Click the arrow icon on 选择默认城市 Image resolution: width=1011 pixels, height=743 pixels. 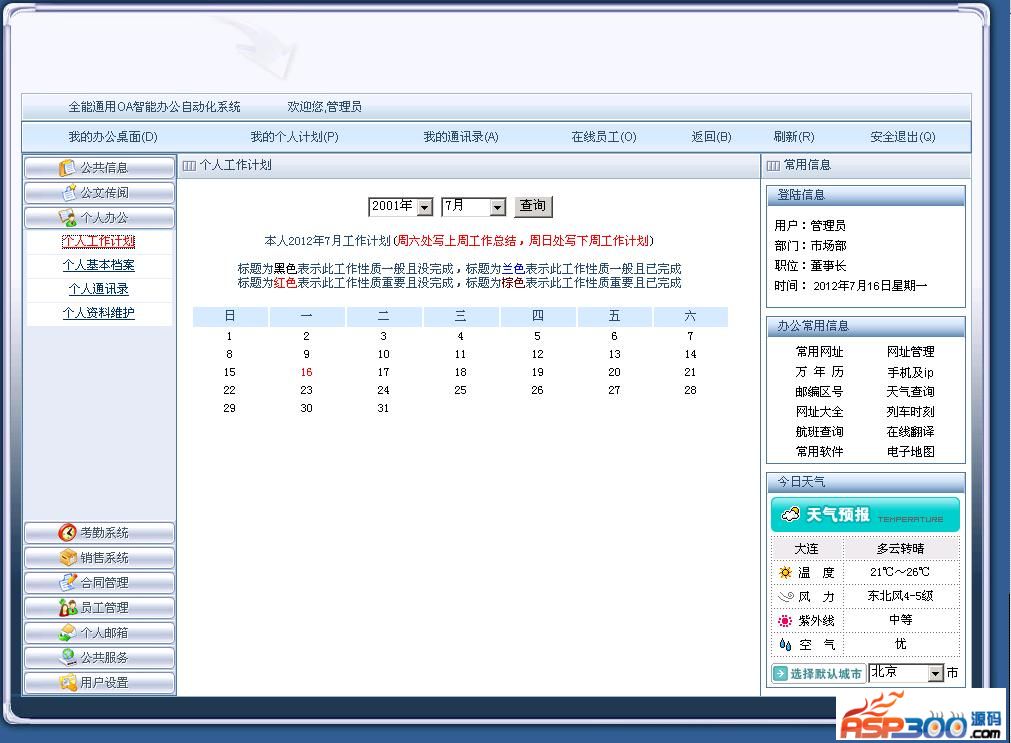[781, 673]
